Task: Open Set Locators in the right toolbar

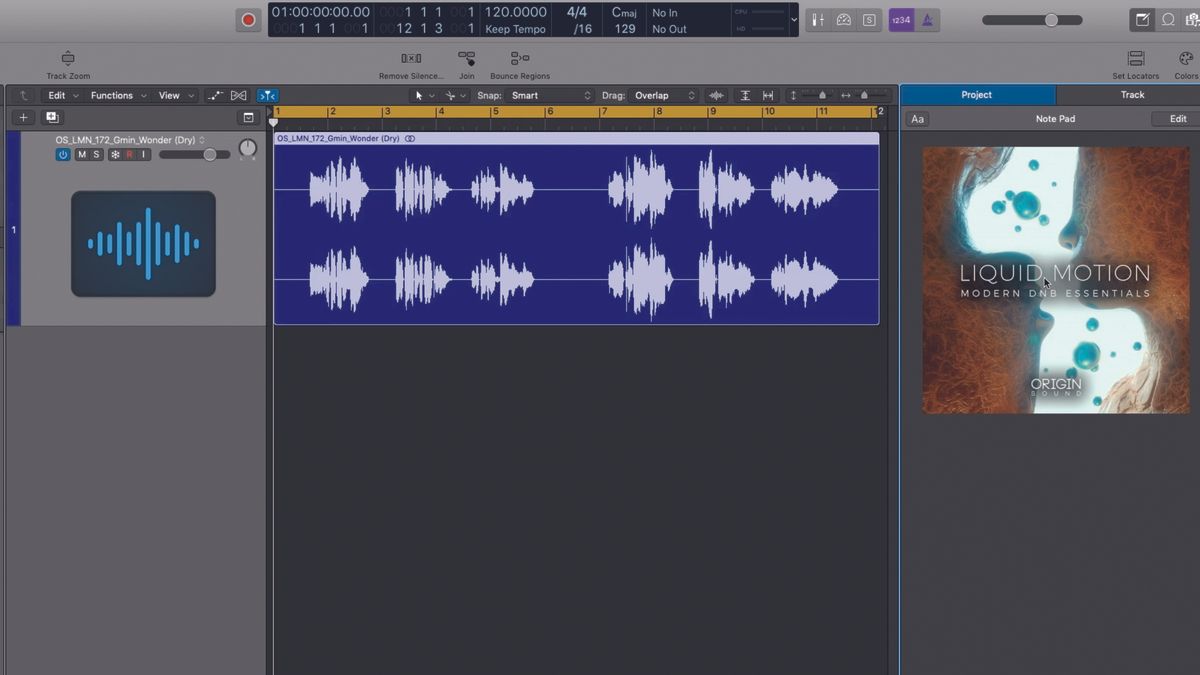Action: (x=1135, y=60)
